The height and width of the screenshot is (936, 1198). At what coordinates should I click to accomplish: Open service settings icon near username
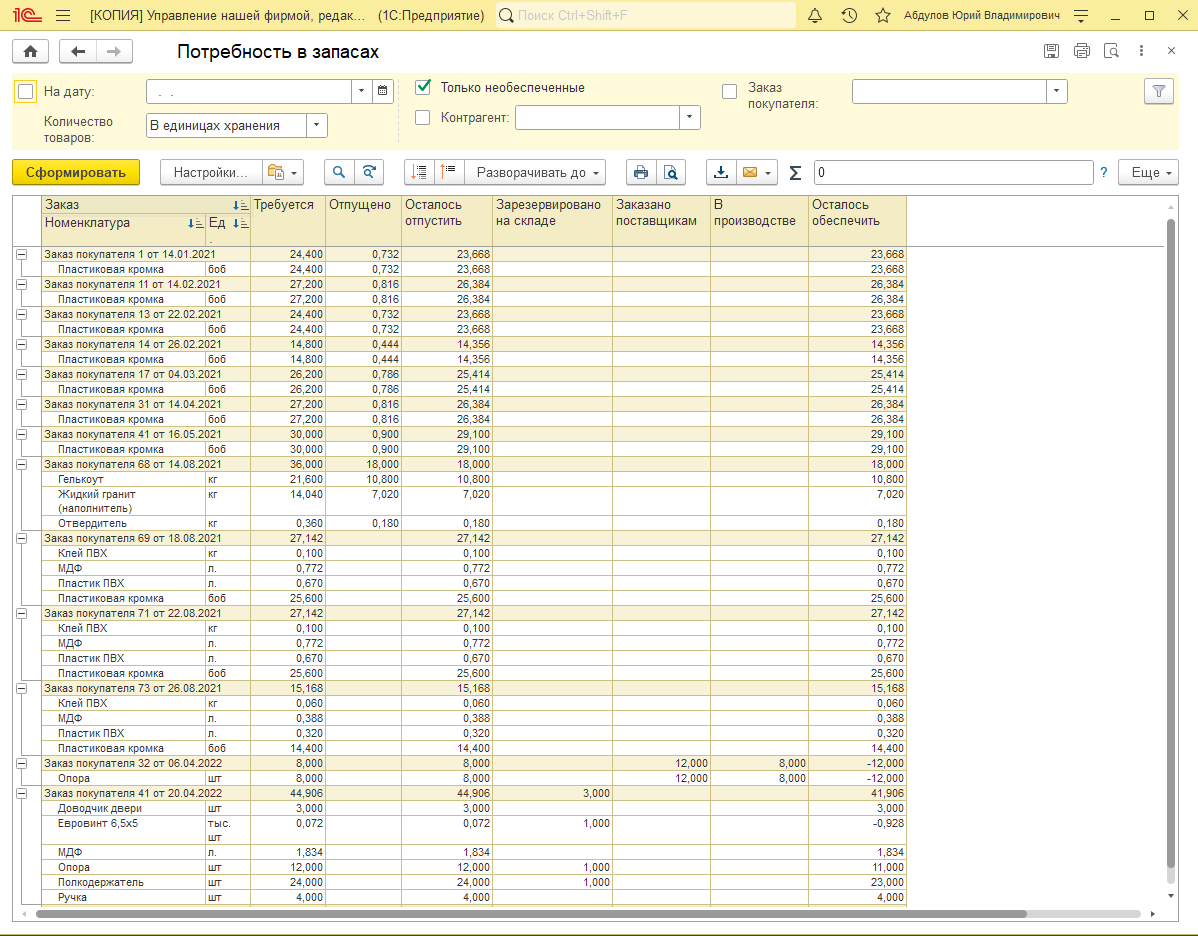[x=1080, y=15]
